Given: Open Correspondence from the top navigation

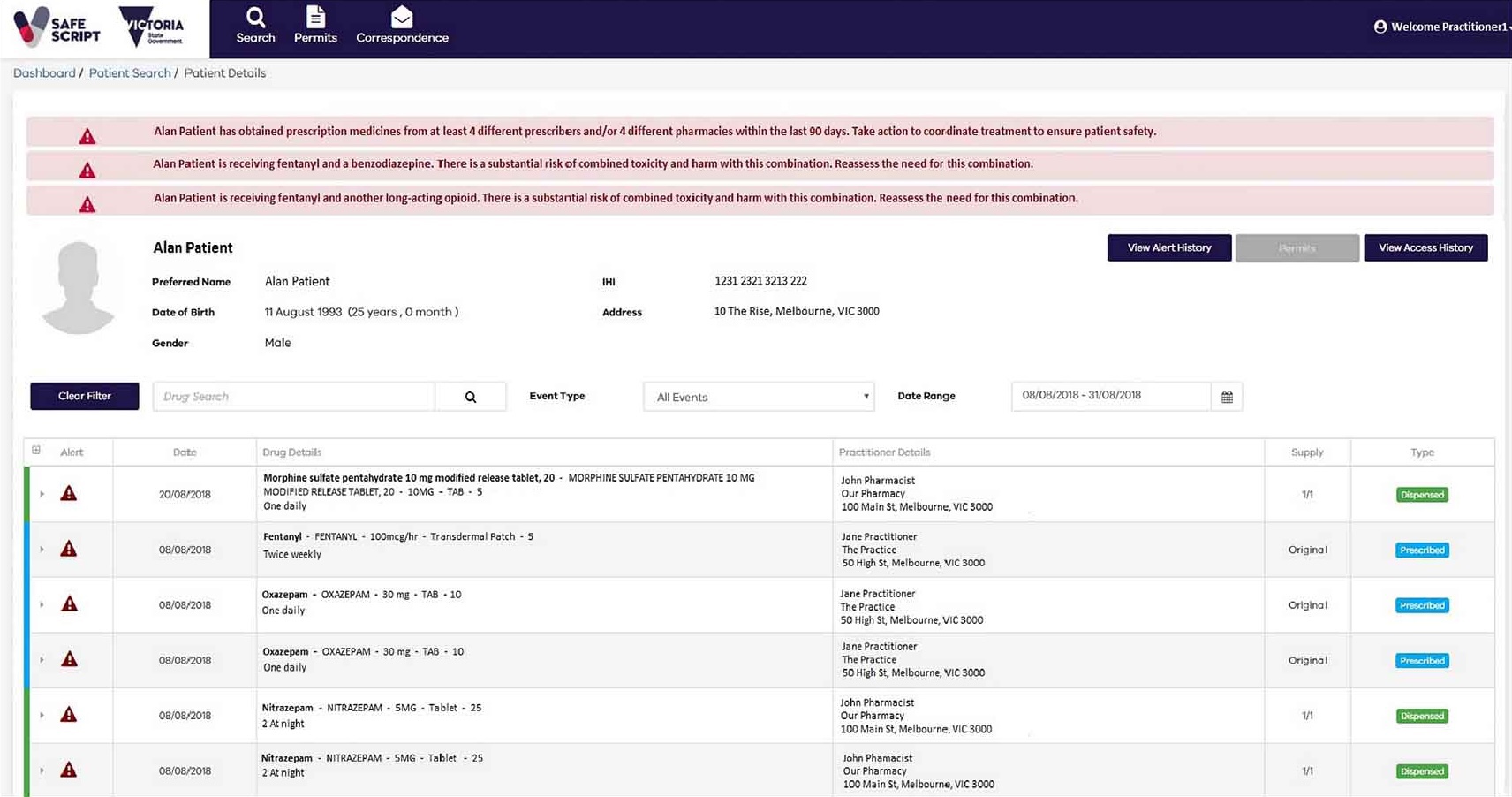Looking at the screenshot, I should click(402, 27).
